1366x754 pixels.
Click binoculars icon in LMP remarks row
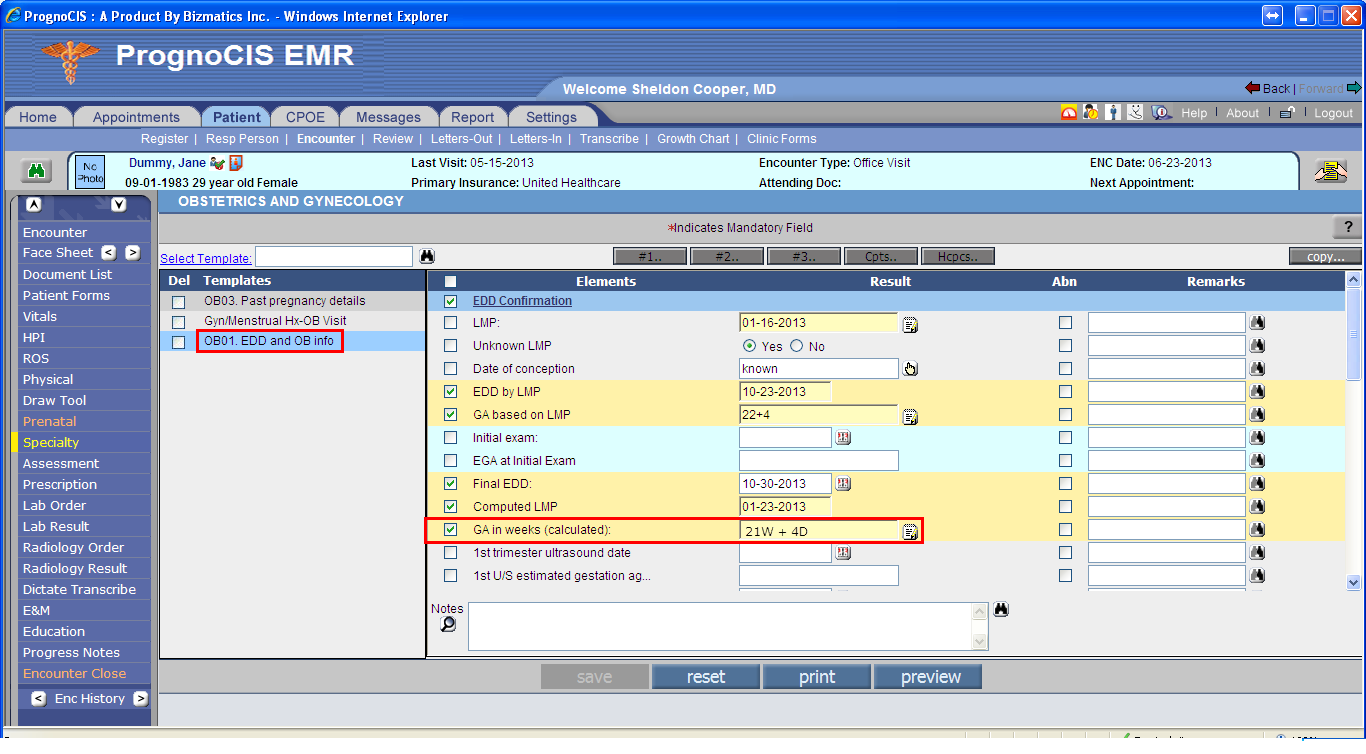[x=1257, y=322]
